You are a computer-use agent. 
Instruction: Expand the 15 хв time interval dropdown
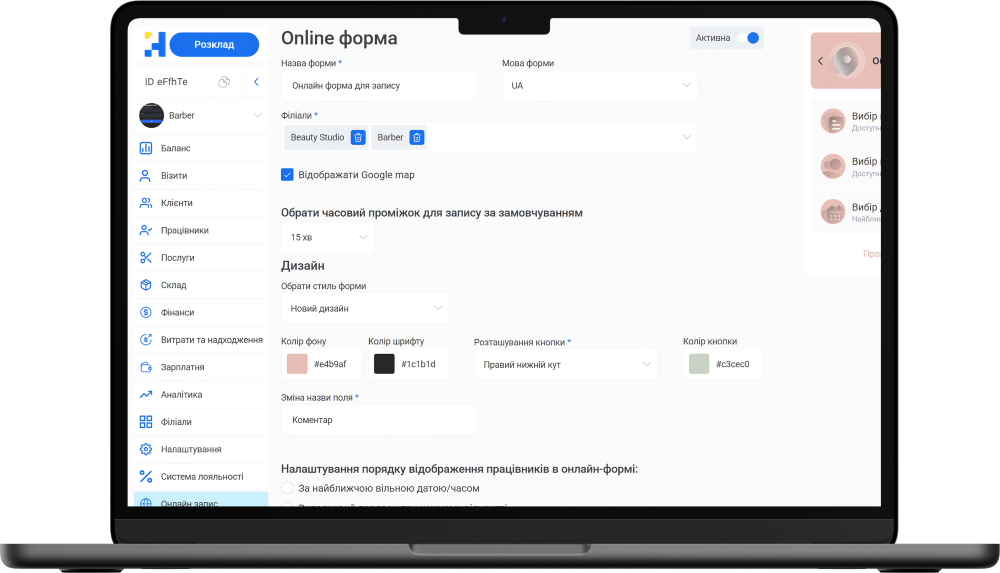tap(327, 237)
